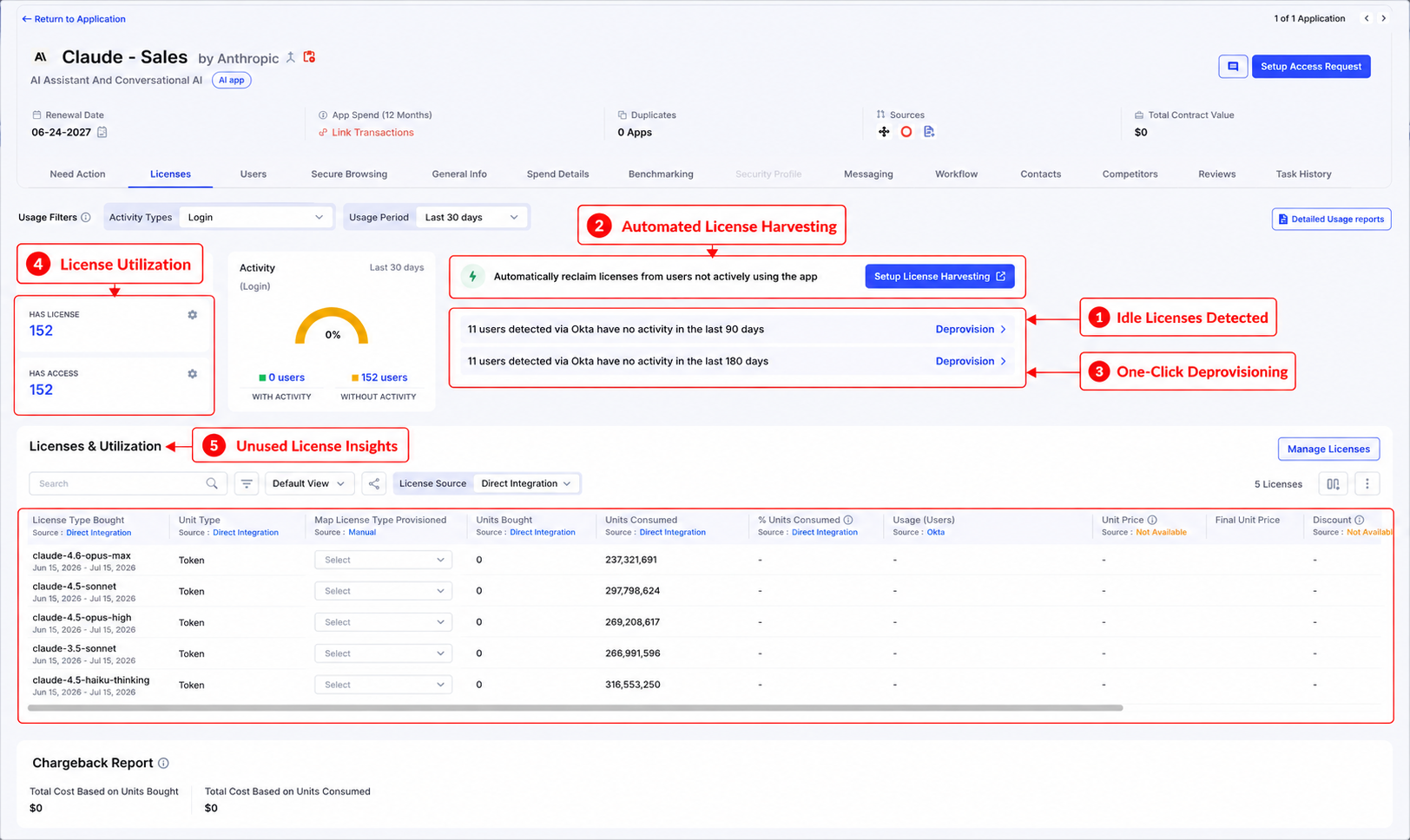Click the % Units Consumed info icon

(848, 520)
